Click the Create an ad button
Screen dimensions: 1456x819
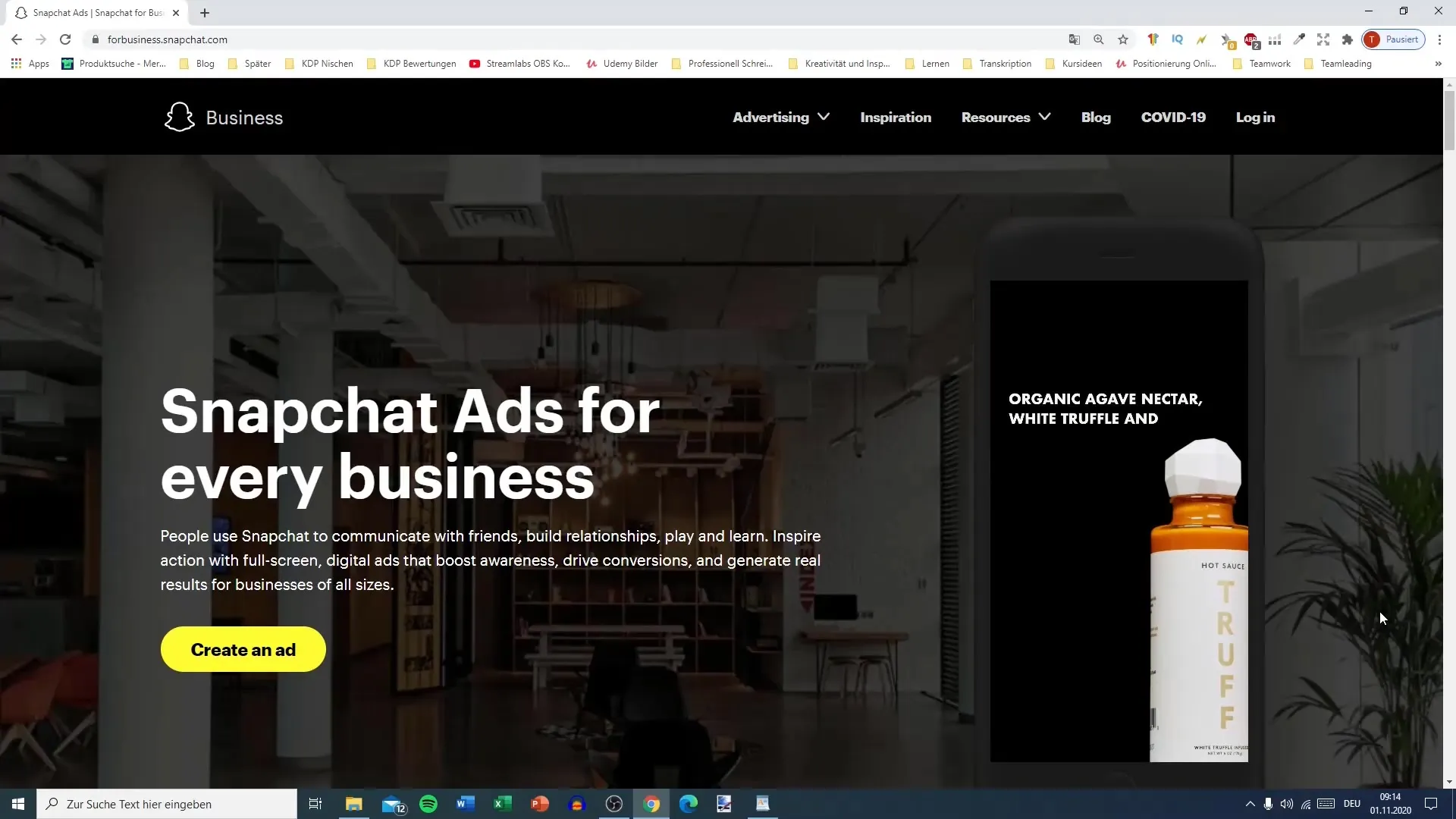pyautogui.click(x=243, y=650)
